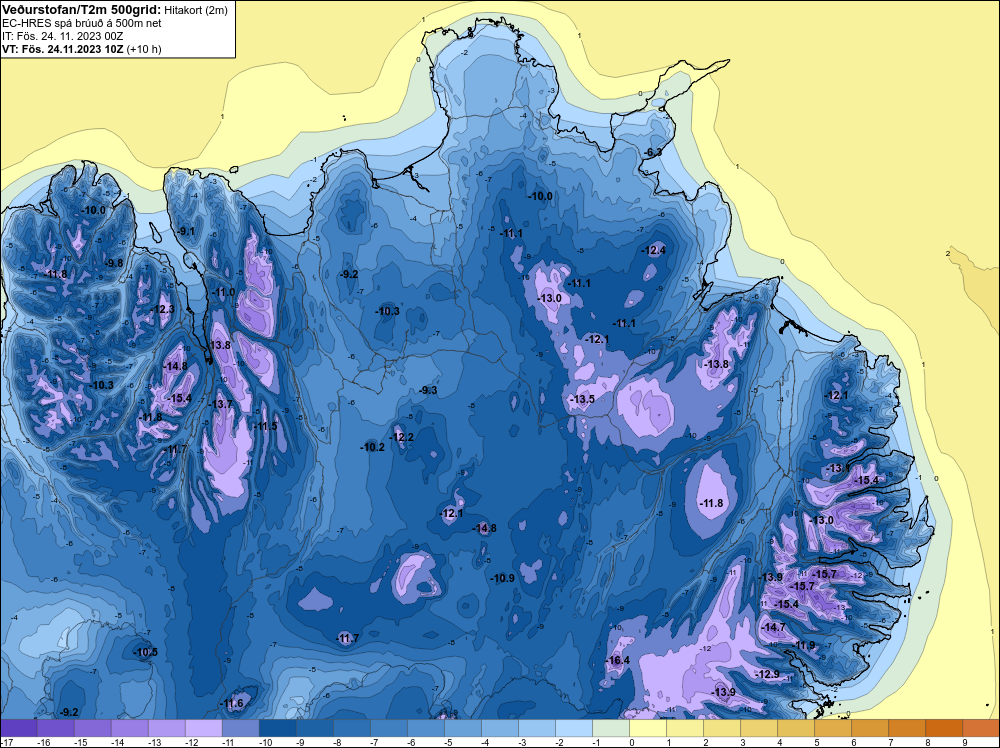The width and height of the screenshot is (1000, 748).
Task: Click the -10.5 temperature reading
Action: pos(146,652)
